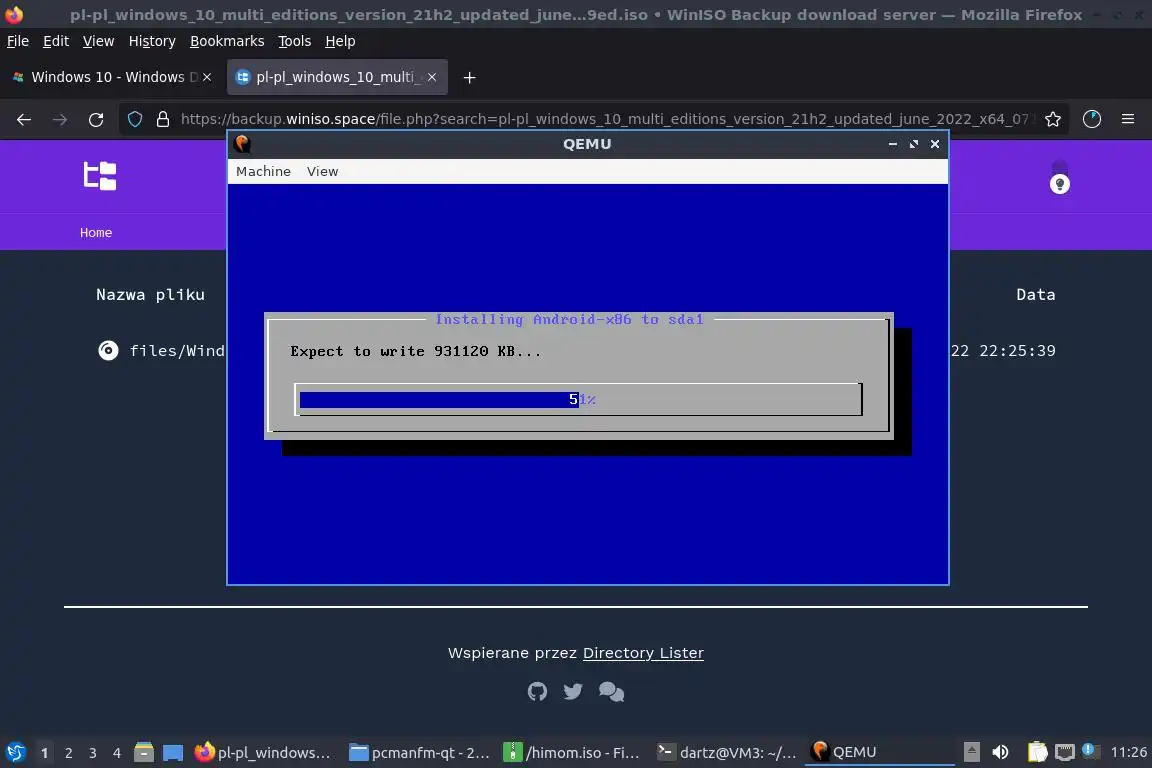Viewport: 1152px width, 768px height.
Task: Switch to pcmanfm-qt taskbar entry
Action: pyautogui.click(x=419, y=753)
